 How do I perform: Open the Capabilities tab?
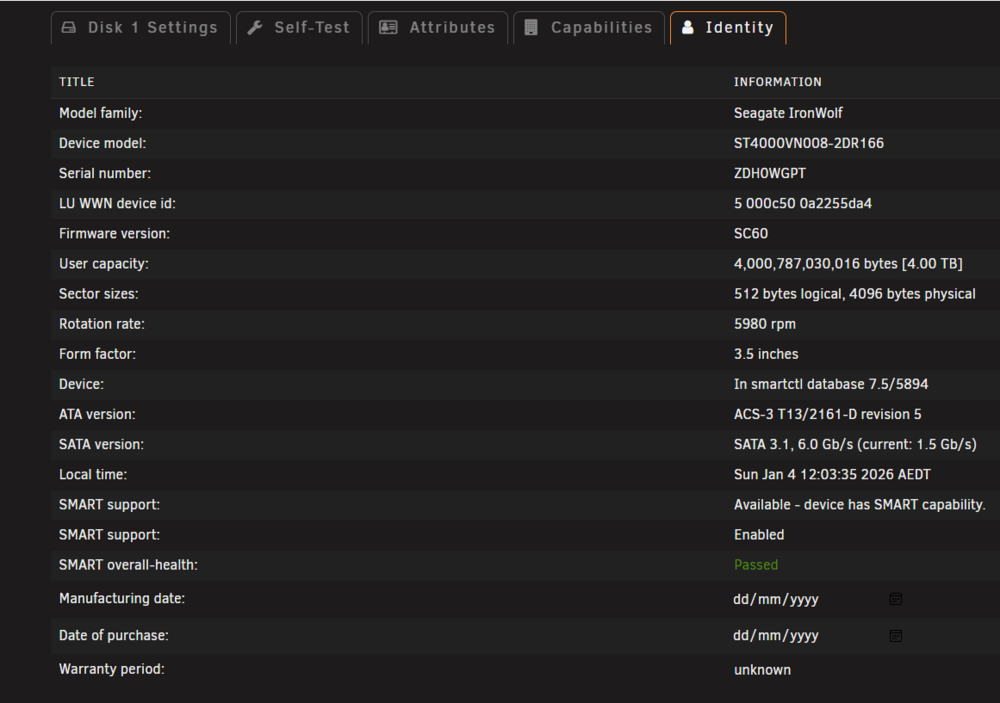pos(589,28)
